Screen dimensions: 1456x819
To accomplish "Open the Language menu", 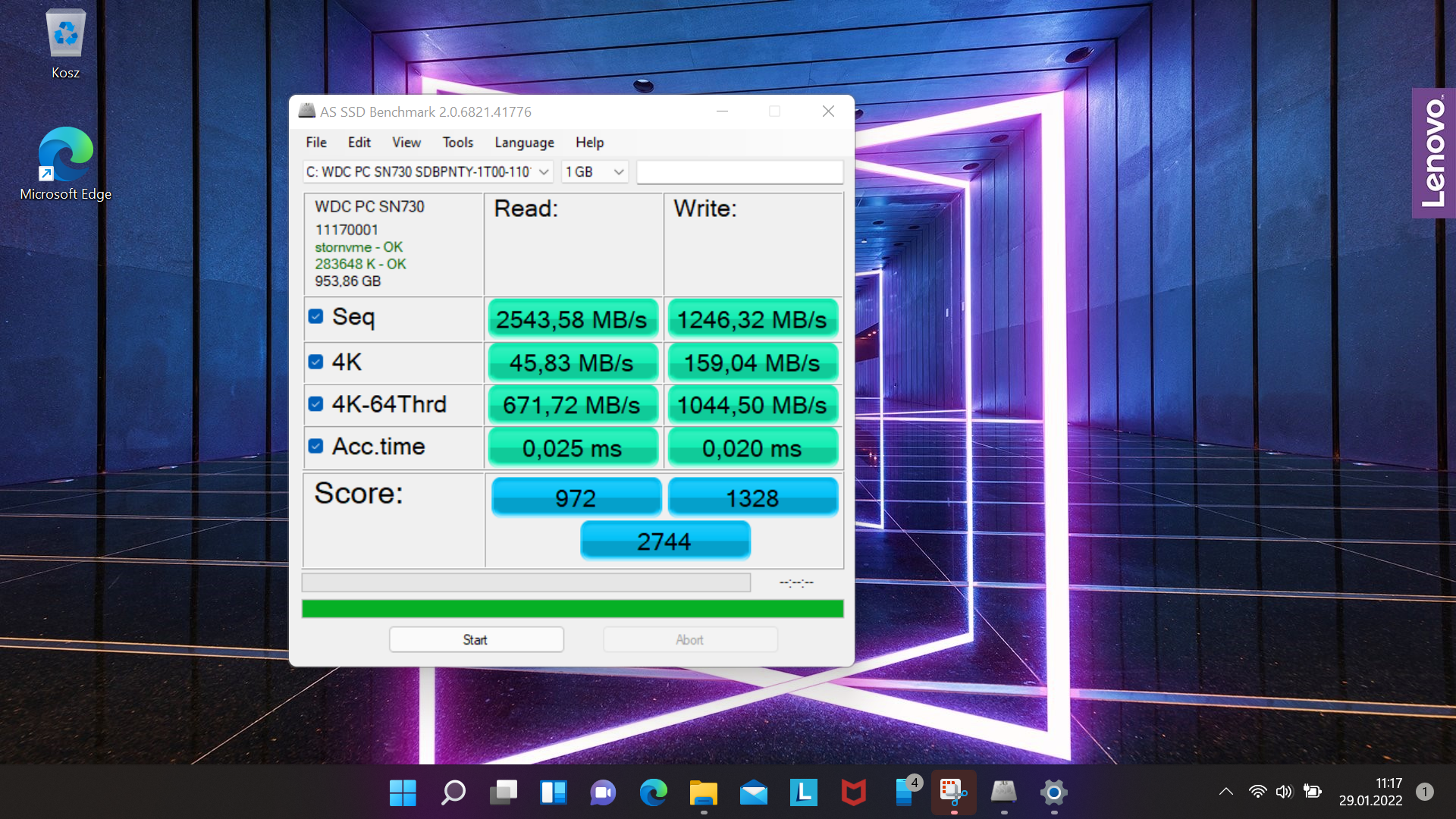I will point(525,143).
